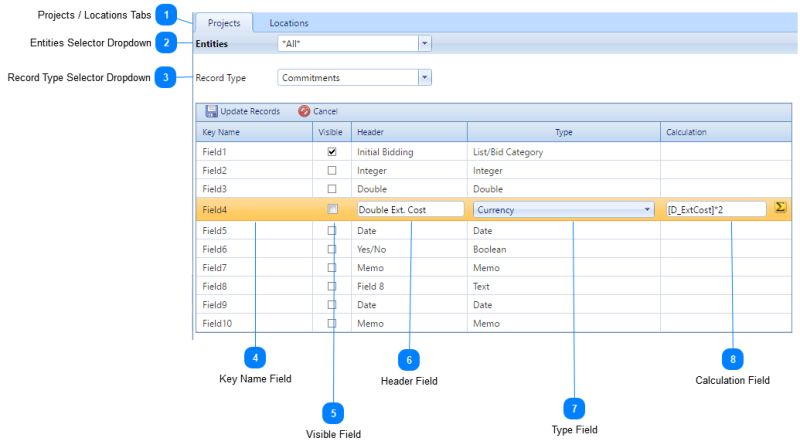Open the sigma calculation editor icon
This screenshot has height=448, width=800.
[x=780, y=207]
